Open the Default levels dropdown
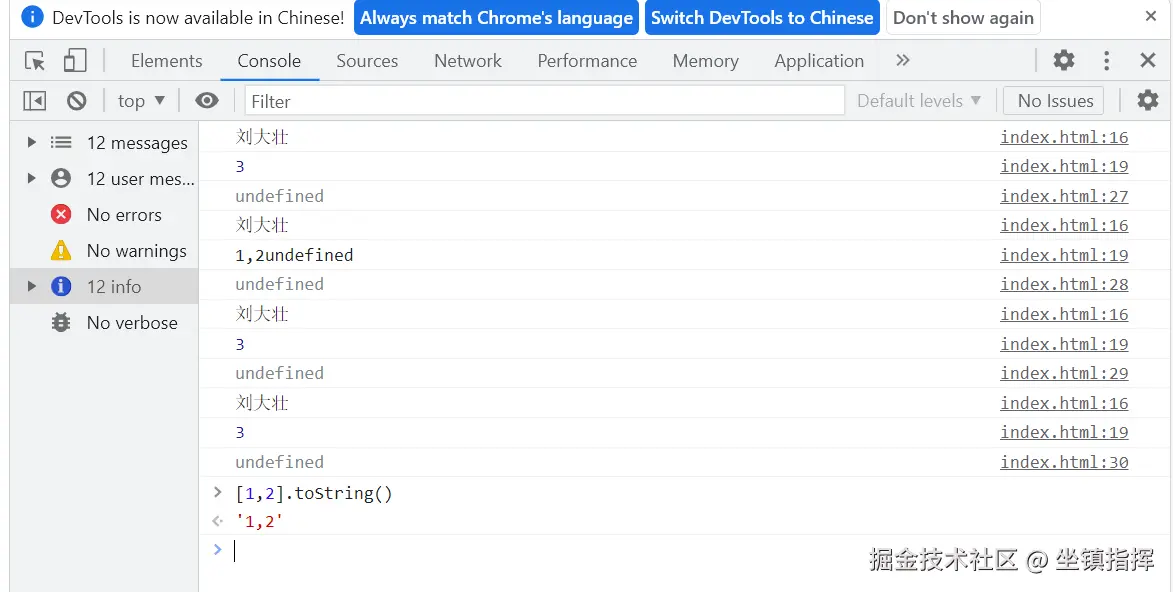Viewport: 1173px width, 592px height. [x=919, y=100]
